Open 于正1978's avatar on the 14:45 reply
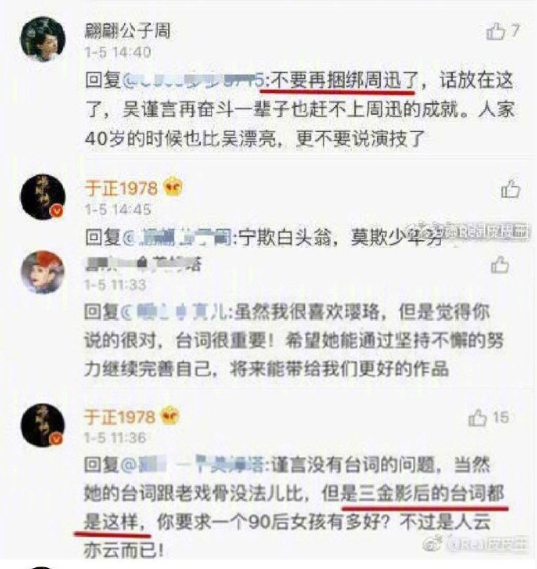537x569 pixels. tap(43, 197)
